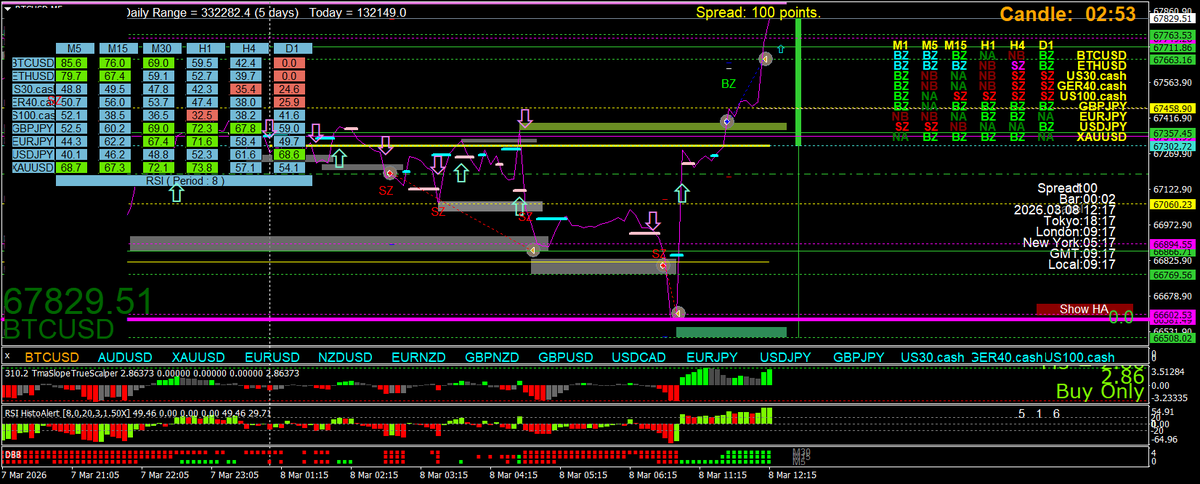Screen dimensions: 1200x484
Task: Open the GBPUSD symbol tab
Action: pos(565,357)
